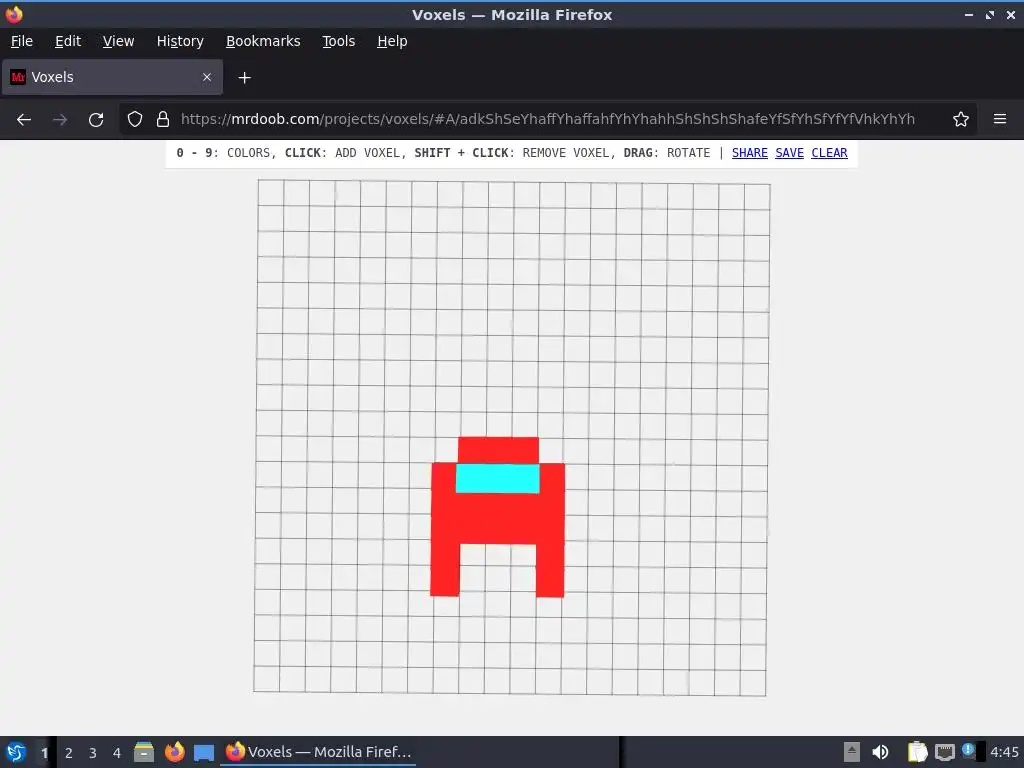Open the file manager from the taskbar
1024x768 pixels.
(x=144, y=752)
